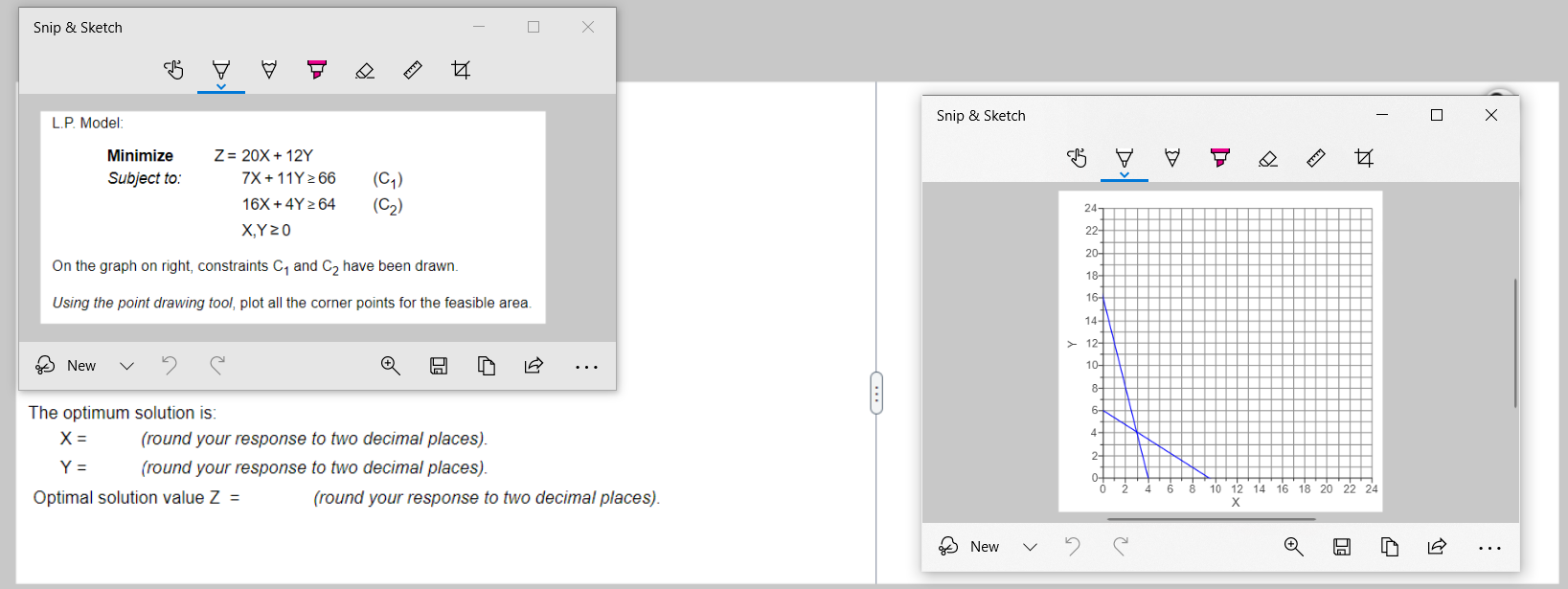Select Crop tool in left Snip & Sketch window
This screenshot has width=1568, height=589.
point(461,70)
